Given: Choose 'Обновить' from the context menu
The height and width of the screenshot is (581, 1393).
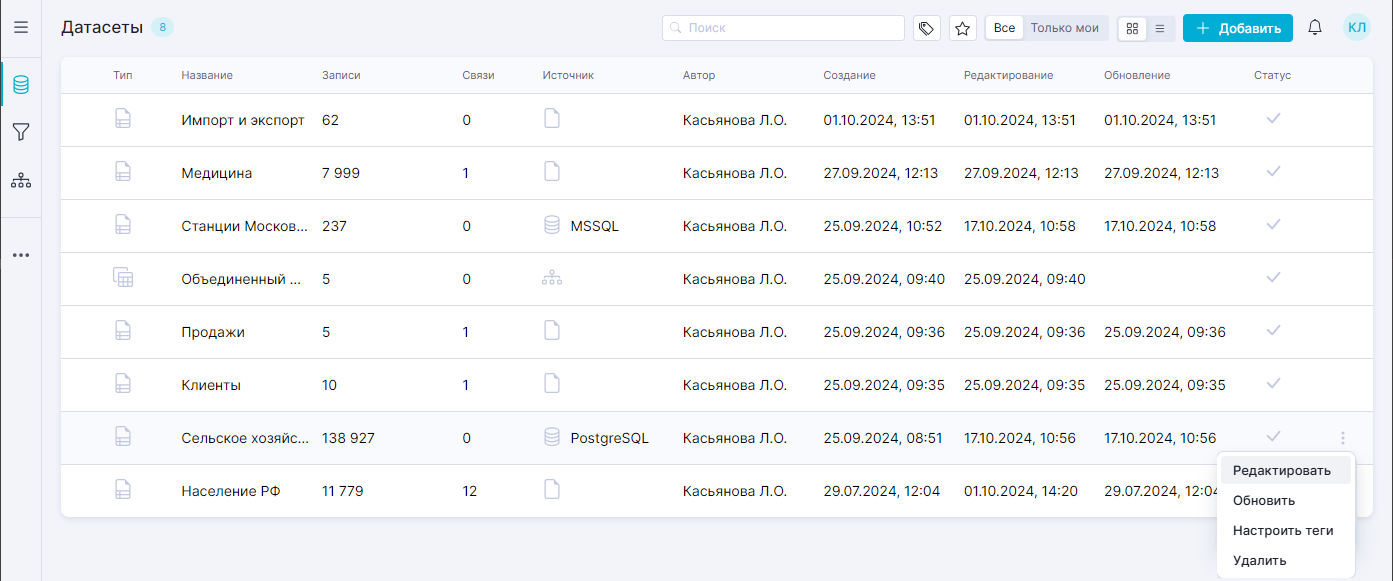Looking at the screenshot, I should tap(1264, 501).
